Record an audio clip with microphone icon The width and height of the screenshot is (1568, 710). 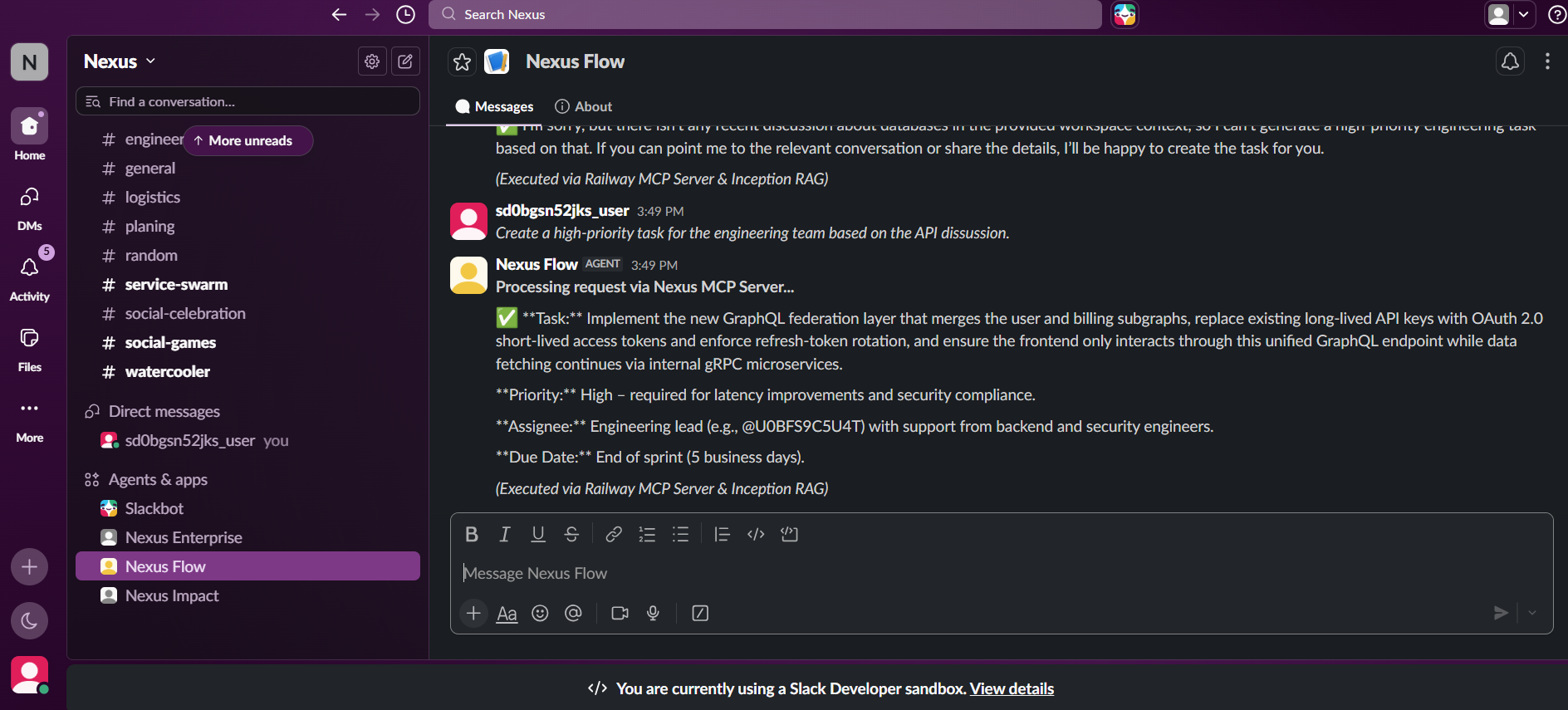[x=653, y=613]
